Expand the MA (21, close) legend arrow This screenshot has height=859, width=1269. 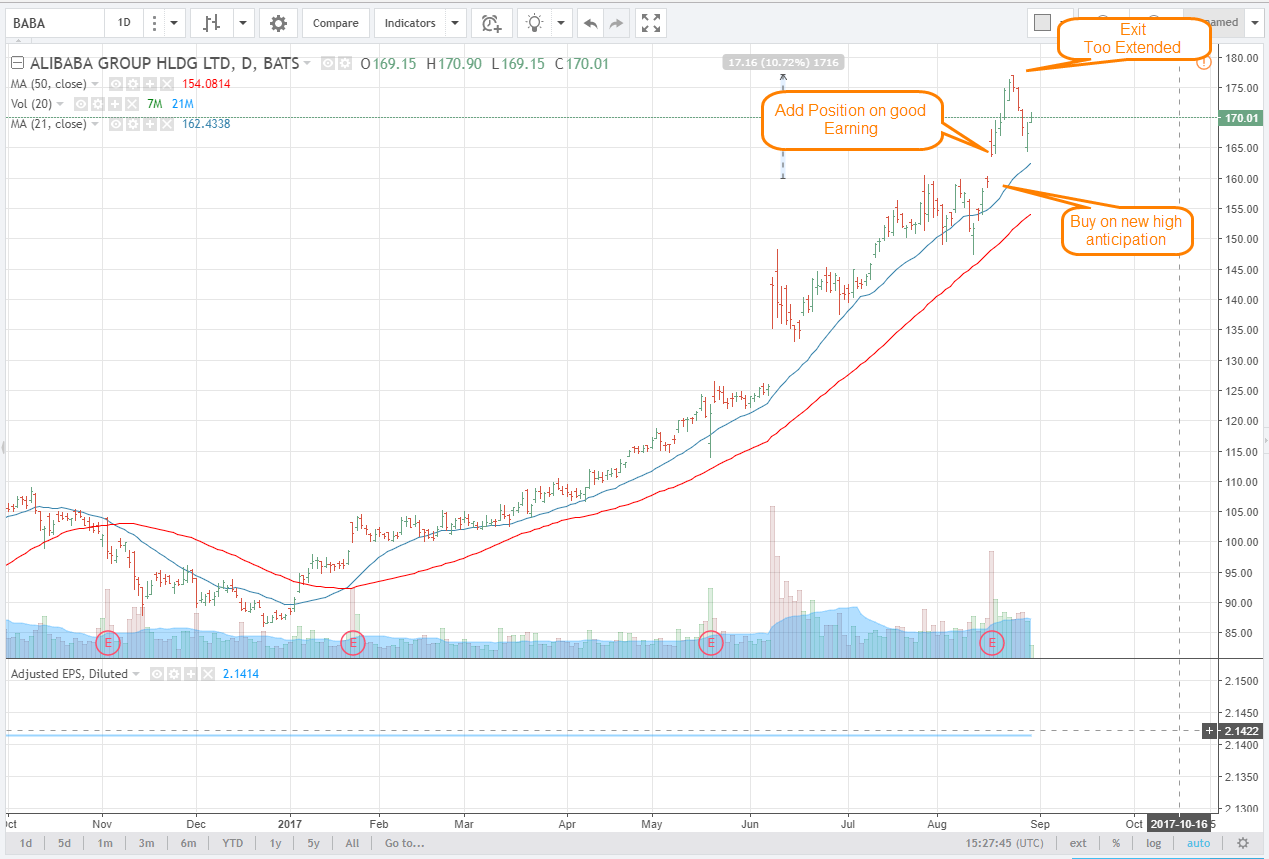(x=97, y=124)
